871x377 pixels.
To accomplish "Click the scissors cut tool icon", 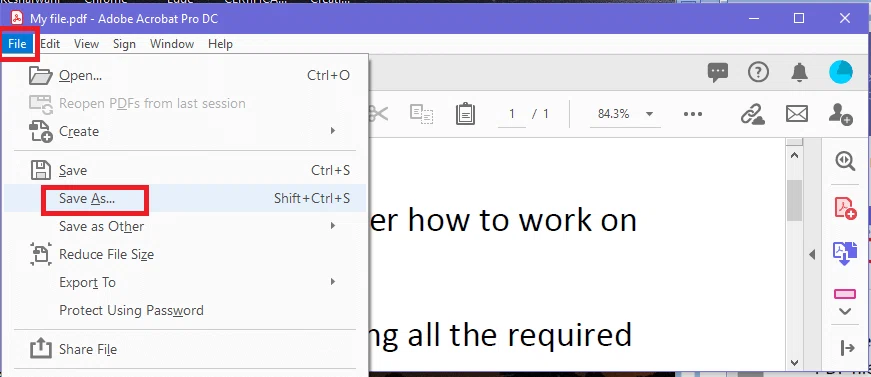I will click(378, 114).
